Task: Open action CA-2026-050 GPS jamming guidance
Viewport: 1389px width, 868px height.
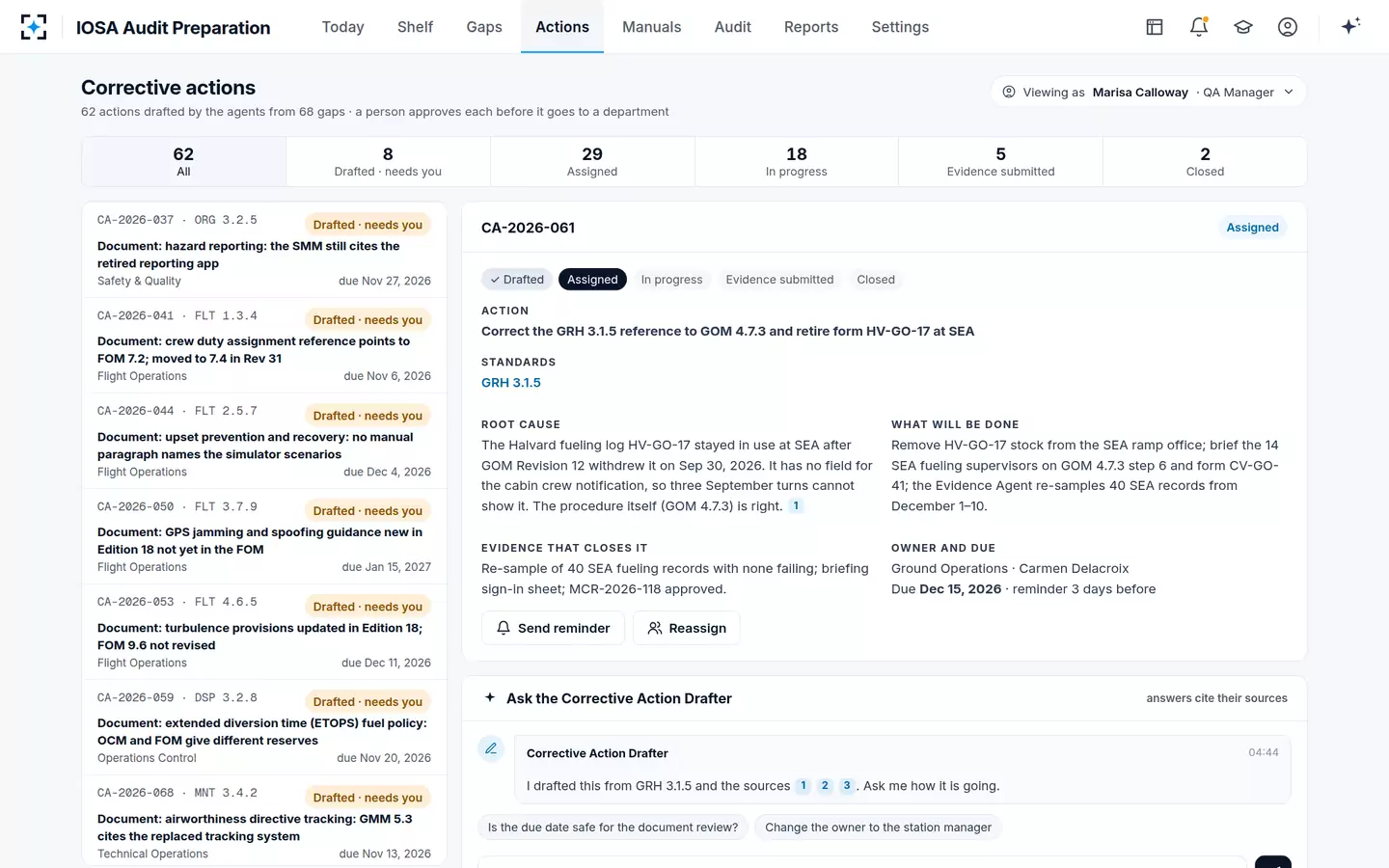Action: click(264, 536)
